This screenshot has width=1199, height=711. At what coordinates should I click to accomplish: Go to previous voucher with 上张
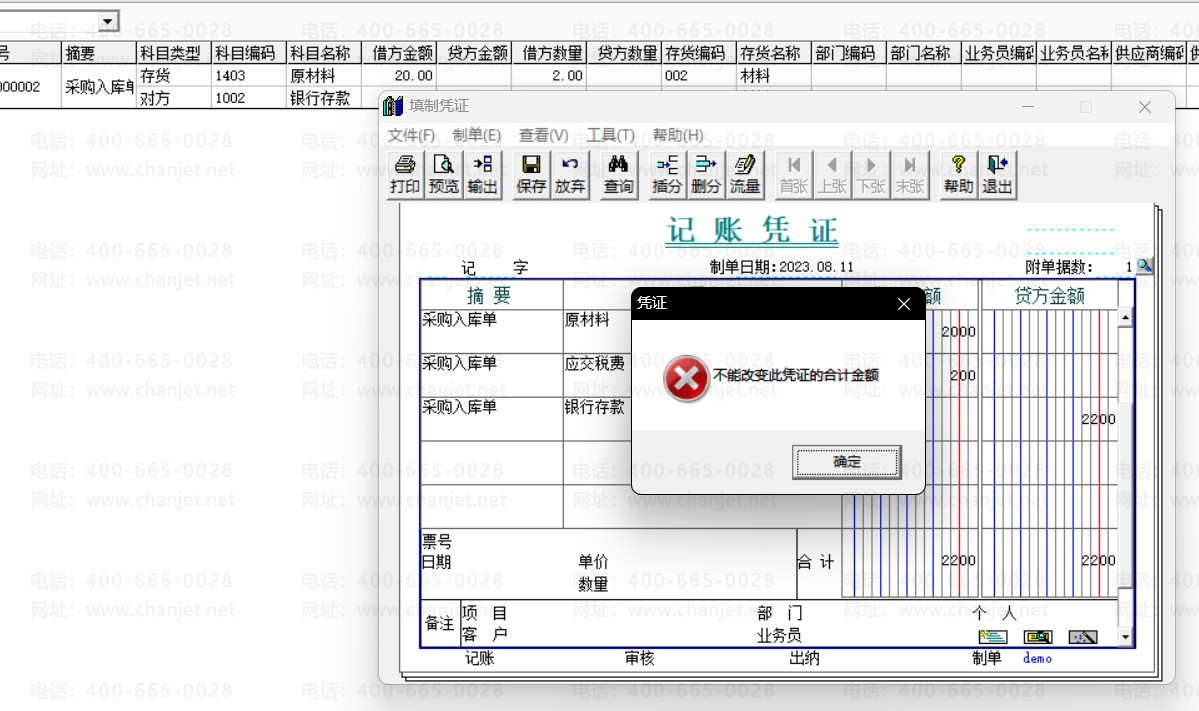coord(832,174)
